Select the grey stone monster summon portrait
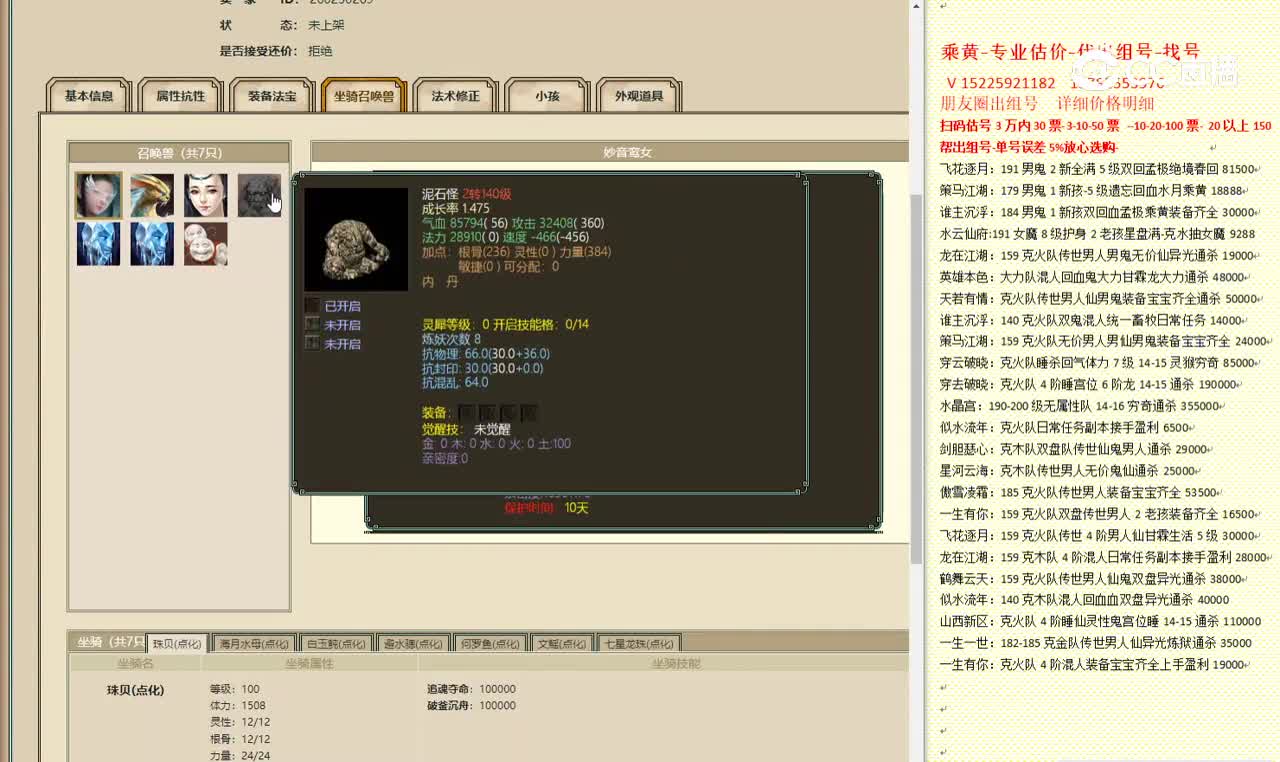This screenshot has width=1280, height=762. click(x=259, y=195)
